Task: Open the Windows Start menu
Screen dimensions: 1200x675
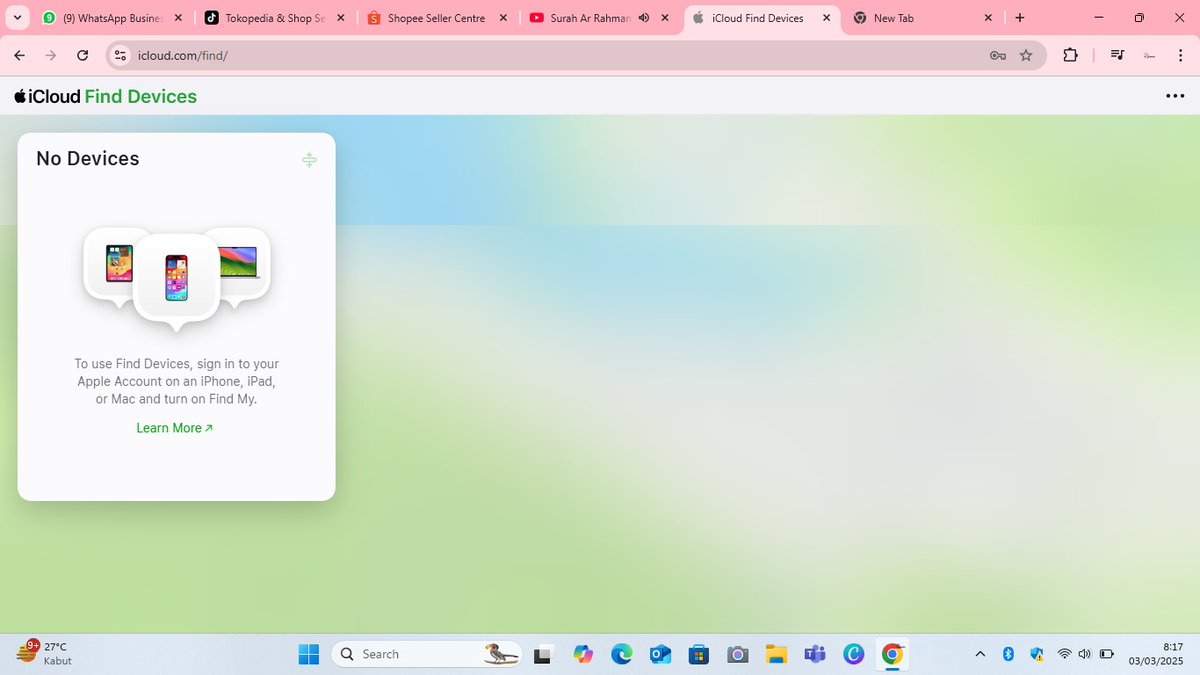Action: click(309, 654)
